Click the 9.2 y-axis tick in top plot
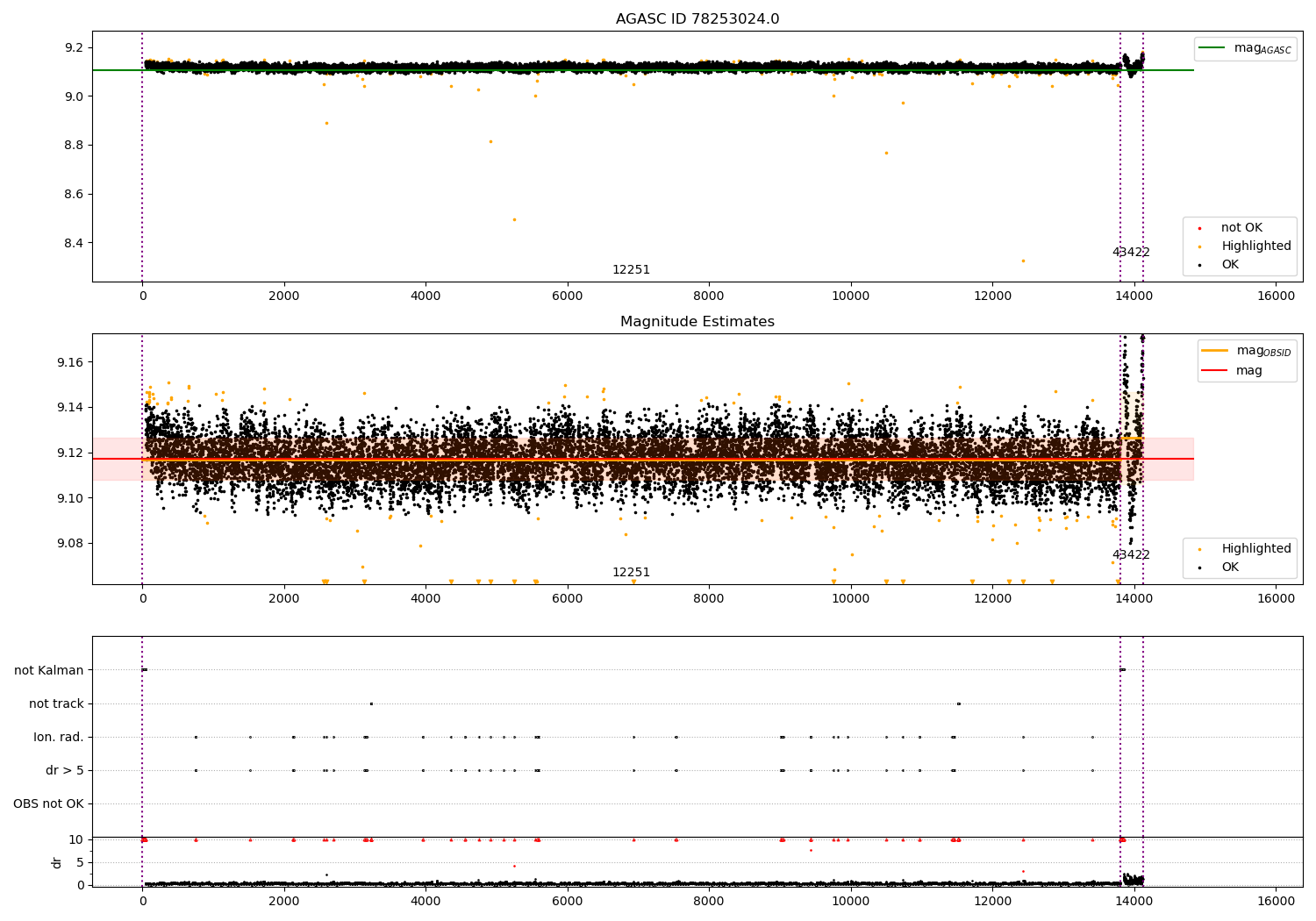Viewport: 1316px width, 921px height. click(75, 47)
